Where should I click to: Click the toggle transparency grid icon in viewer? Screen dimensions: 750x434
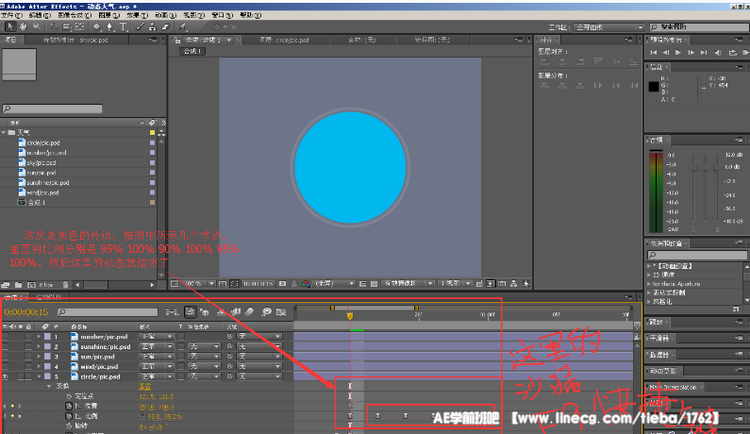374,284
